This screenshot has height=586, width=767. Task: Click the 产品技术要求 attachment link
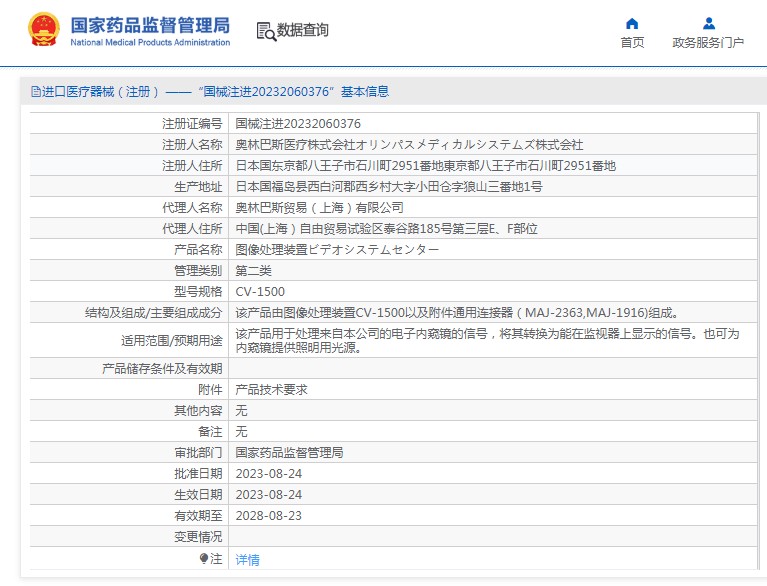[271, 390]
